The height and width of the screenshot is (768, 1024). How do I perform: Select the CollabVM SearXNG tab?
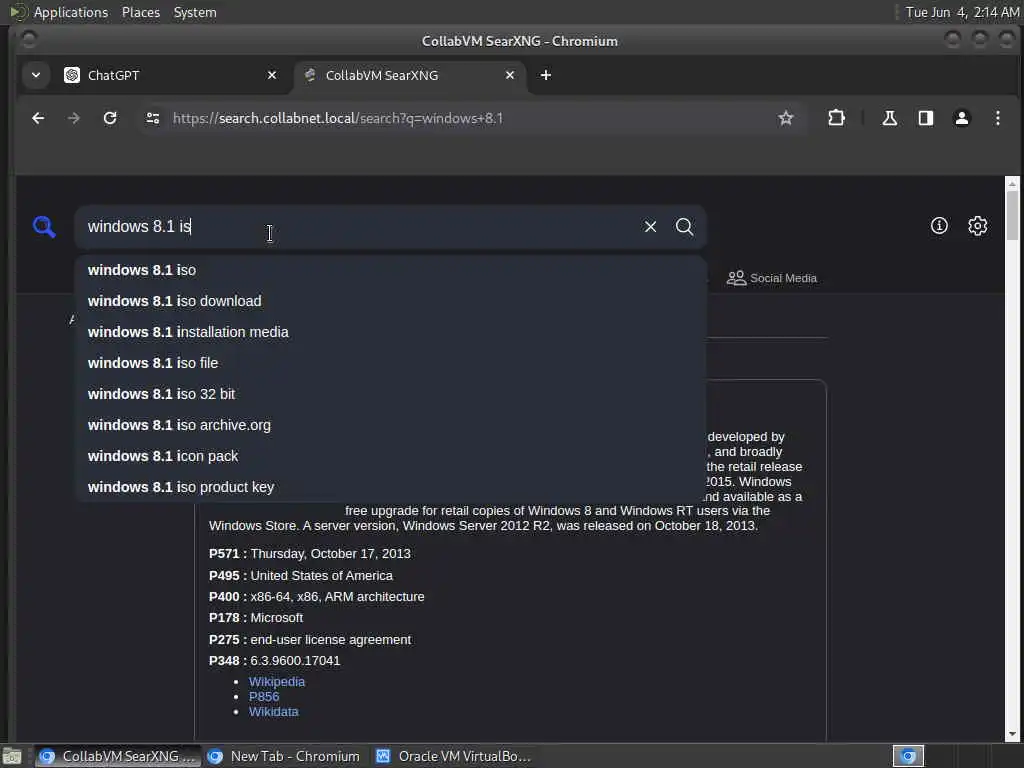pyautogui.click(x=410, y=76)
